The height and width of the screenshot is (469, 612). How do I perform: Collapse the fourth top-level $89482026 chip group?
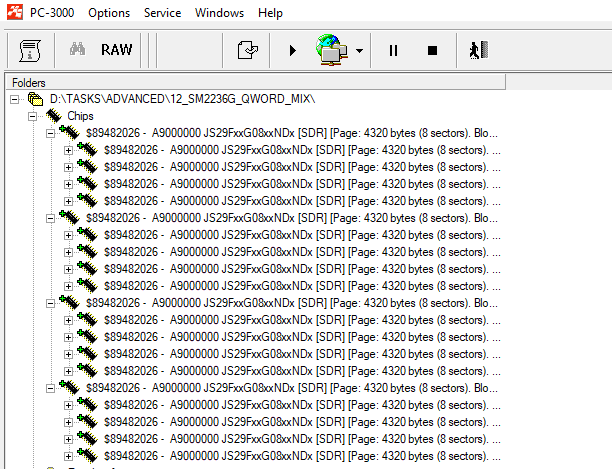pyautogui.click(x=50, y=389)
